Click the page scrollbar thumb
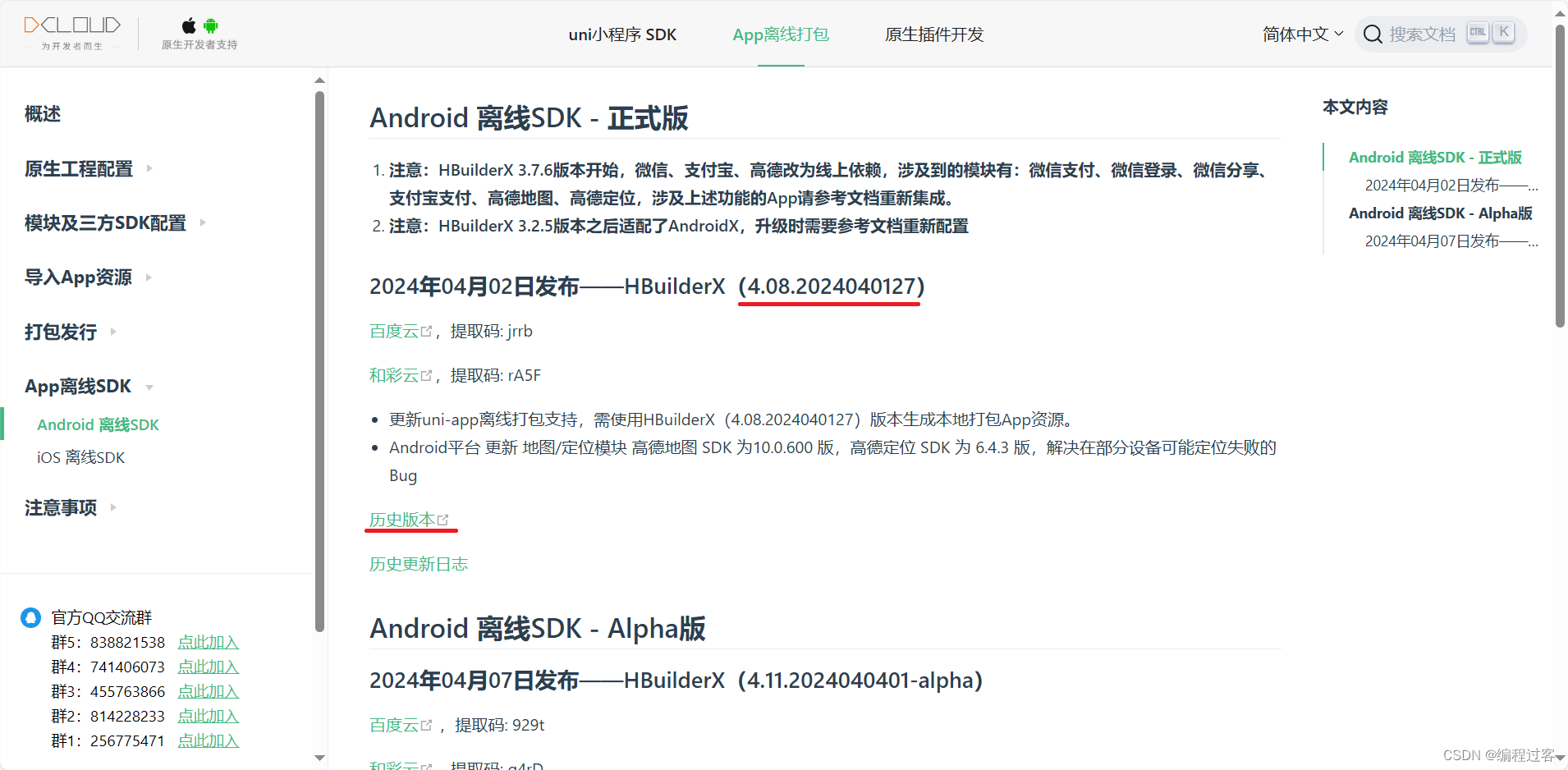The image size is (1568, 770). pyautogui.click(x=1560, y=176)
